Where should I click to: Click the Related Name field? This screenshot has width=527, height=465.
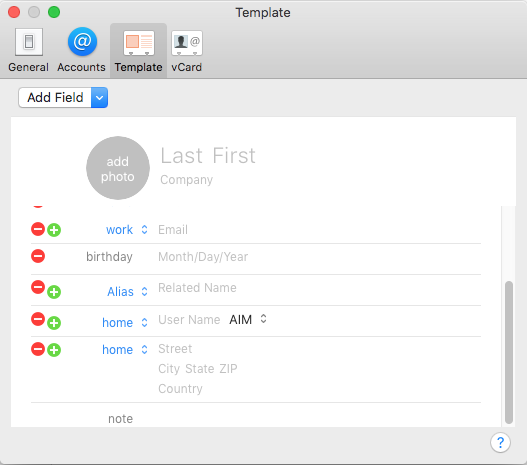pyautogui.click(x=197, y=288)
